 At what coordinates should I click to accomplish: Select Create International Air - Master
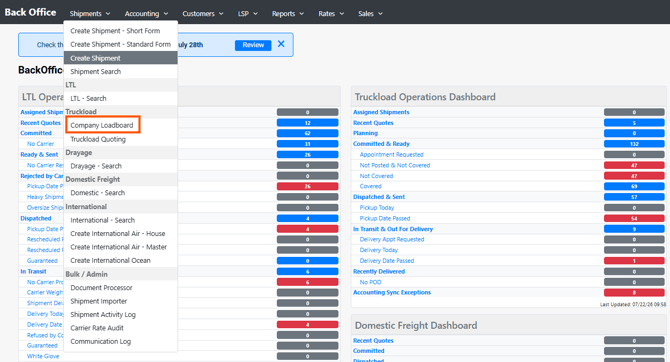pyautogui.click(x=120, y=247)
